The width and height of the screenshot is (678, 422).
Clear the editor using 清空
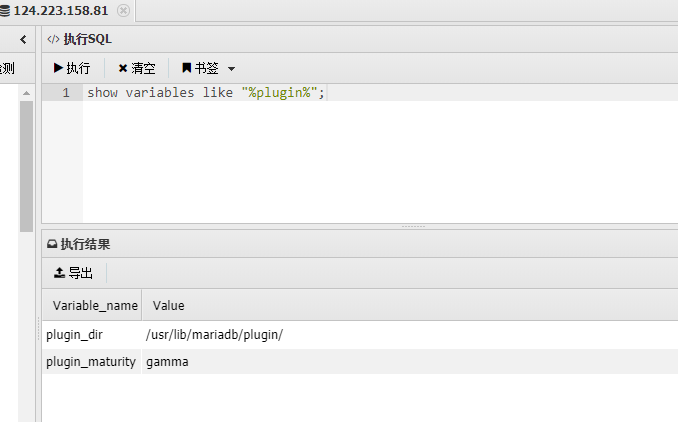point(137,68)
